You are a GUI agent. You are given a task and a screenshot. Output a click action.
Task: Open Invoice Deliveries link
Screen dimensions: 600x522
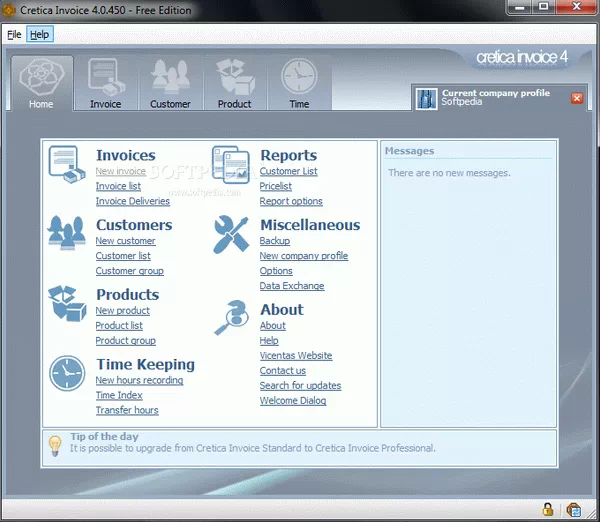click(133, 201)
